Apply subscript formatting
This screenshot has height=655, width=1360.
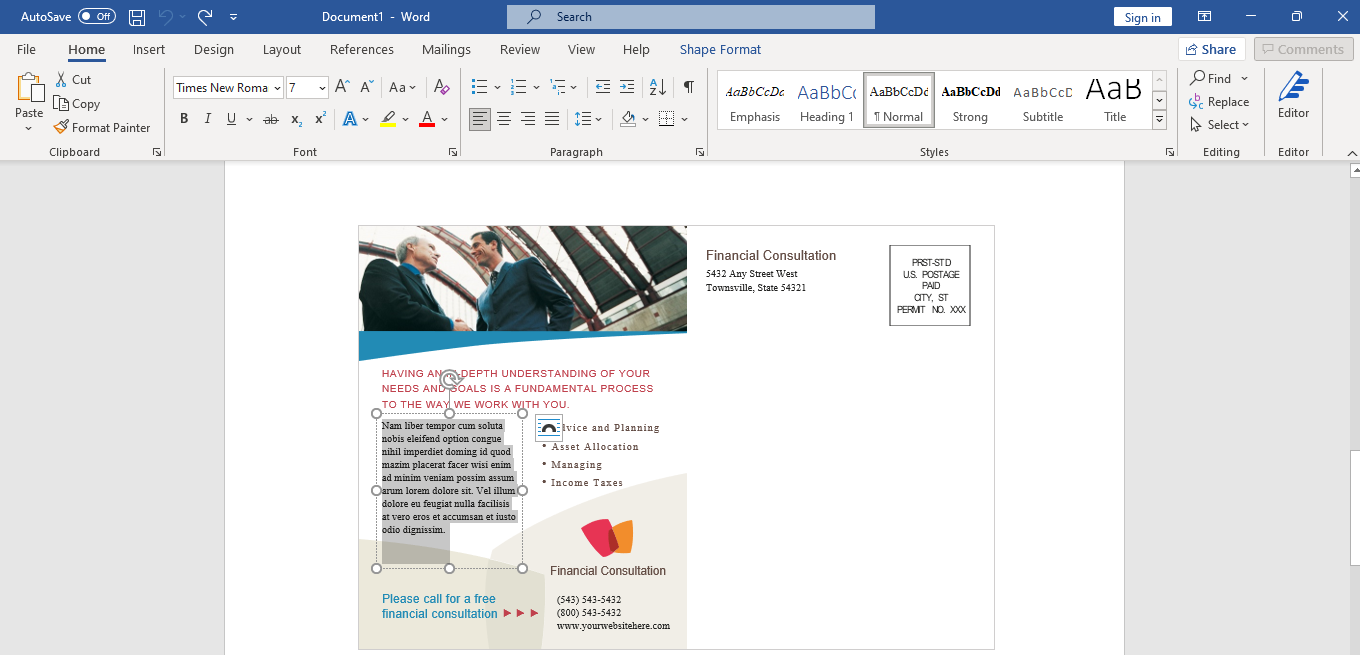(x=296, y=118)
